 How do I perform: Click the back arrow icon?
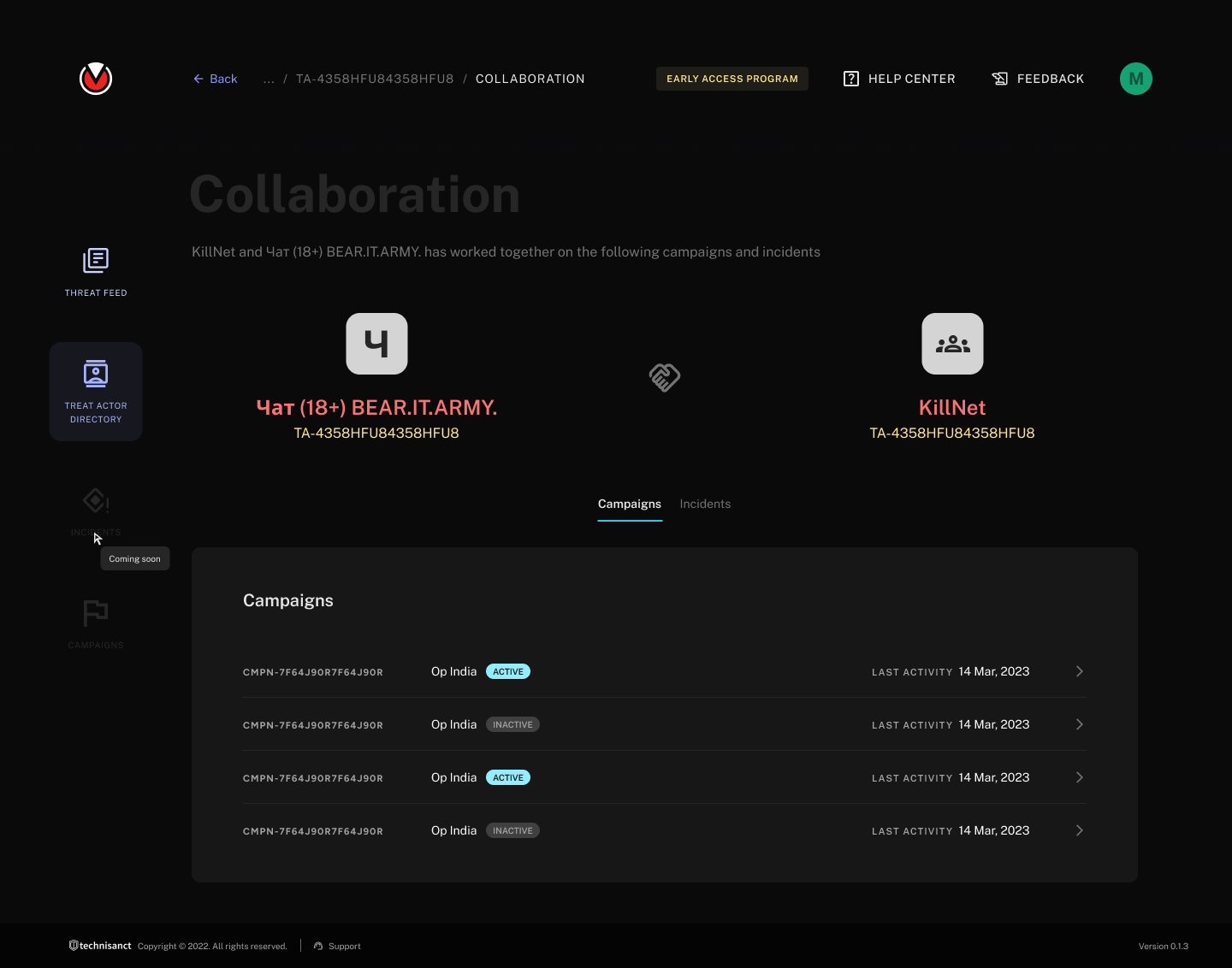click(198, 79)
